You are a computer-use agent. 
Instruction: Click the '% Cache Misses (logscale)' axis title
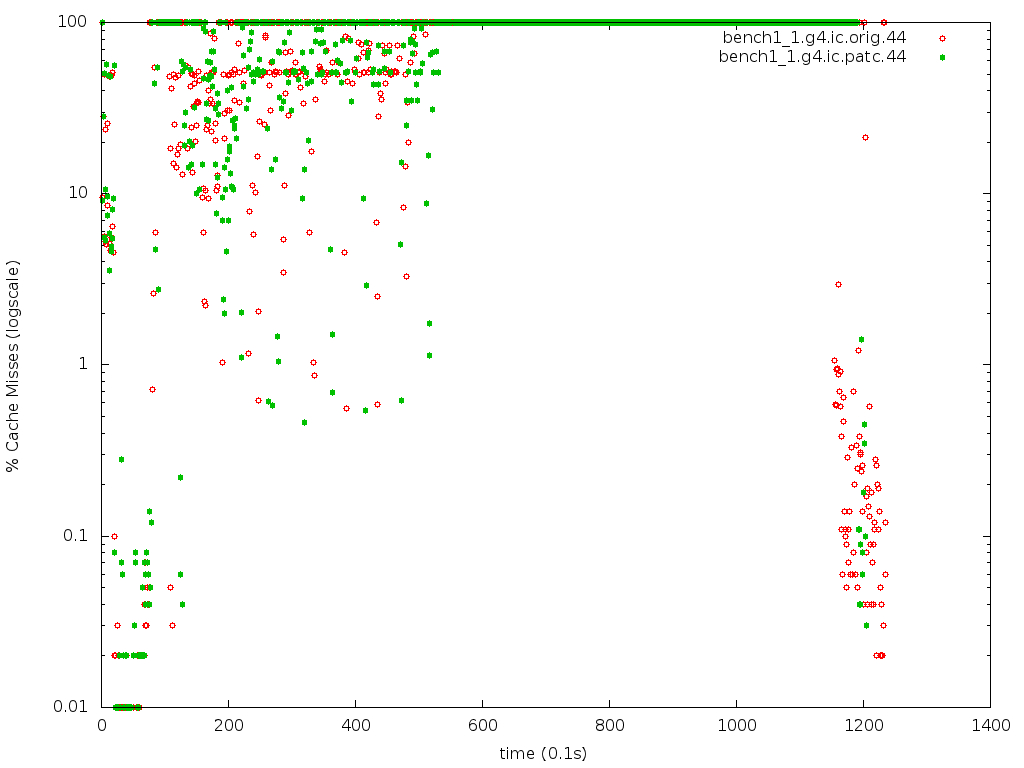pyautogui.click(x=13, y=366)
